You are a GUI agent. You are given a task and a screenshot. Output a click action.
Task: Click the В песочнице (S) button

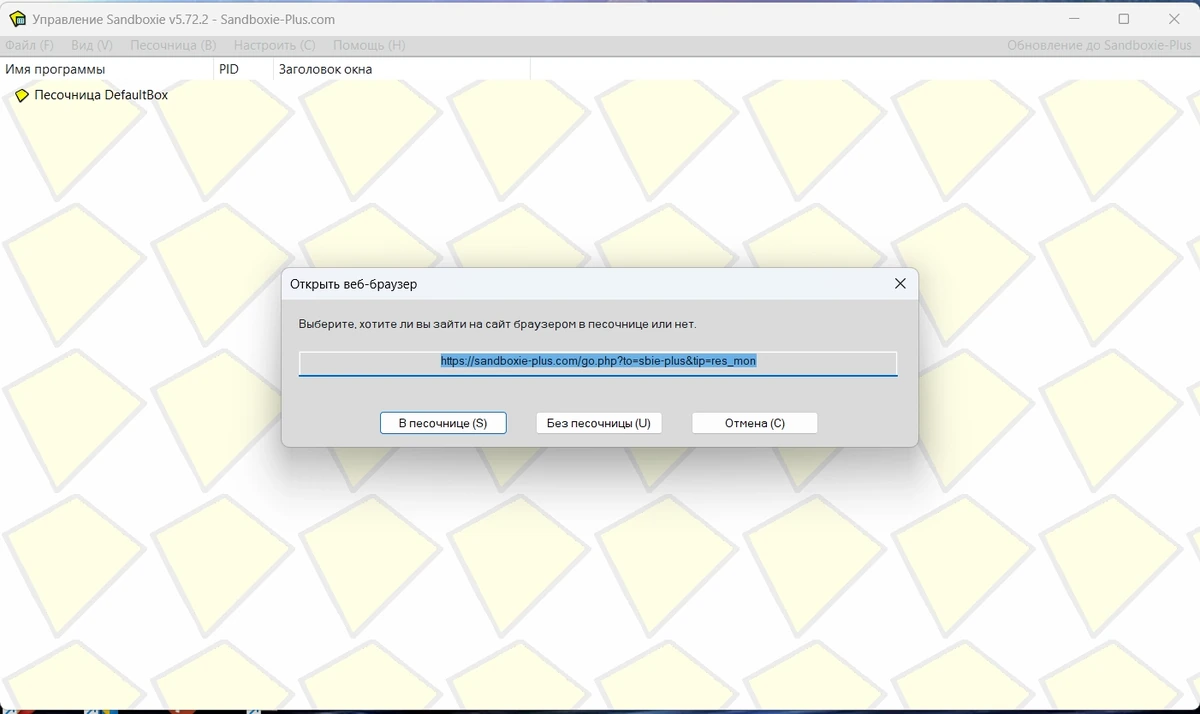tap(443, 423)
